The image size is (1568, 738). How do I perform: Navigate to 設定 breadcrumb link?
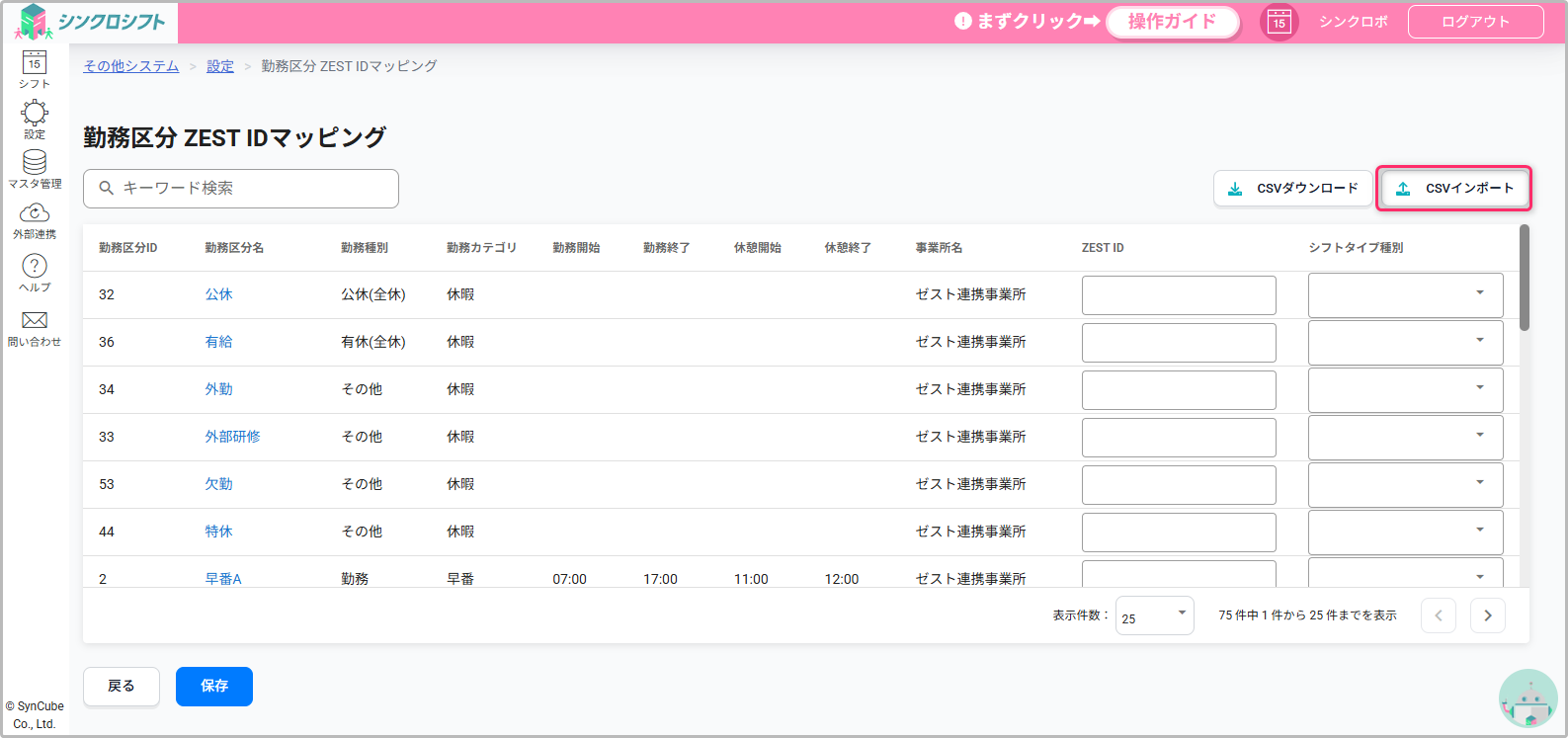(x=220, y=66)
